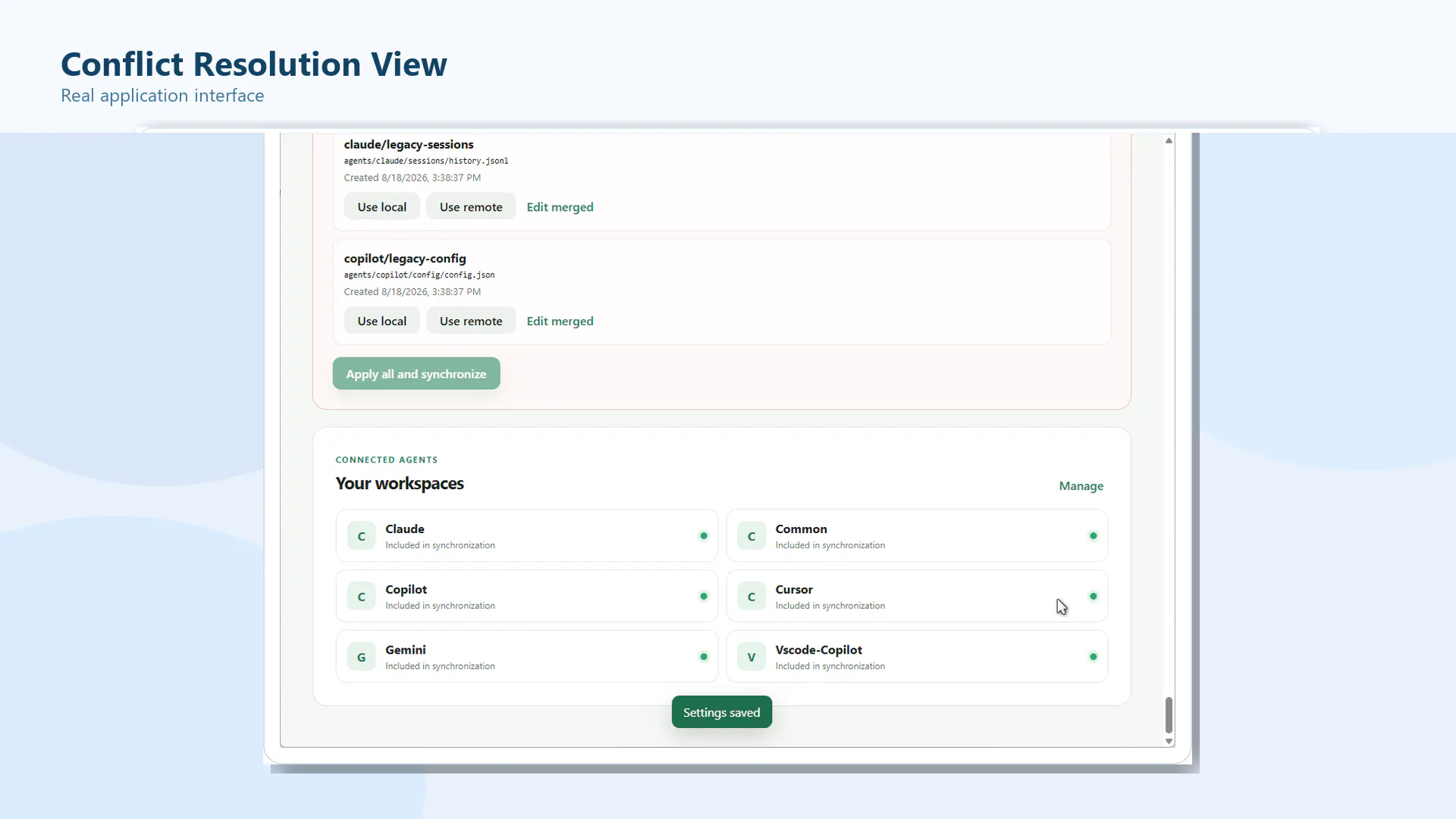This screenshot has width=1456, height=819.
Task: Choose Use local for claude/legacy-sessions
Action: pyautogui.click(x=382, y=207)
